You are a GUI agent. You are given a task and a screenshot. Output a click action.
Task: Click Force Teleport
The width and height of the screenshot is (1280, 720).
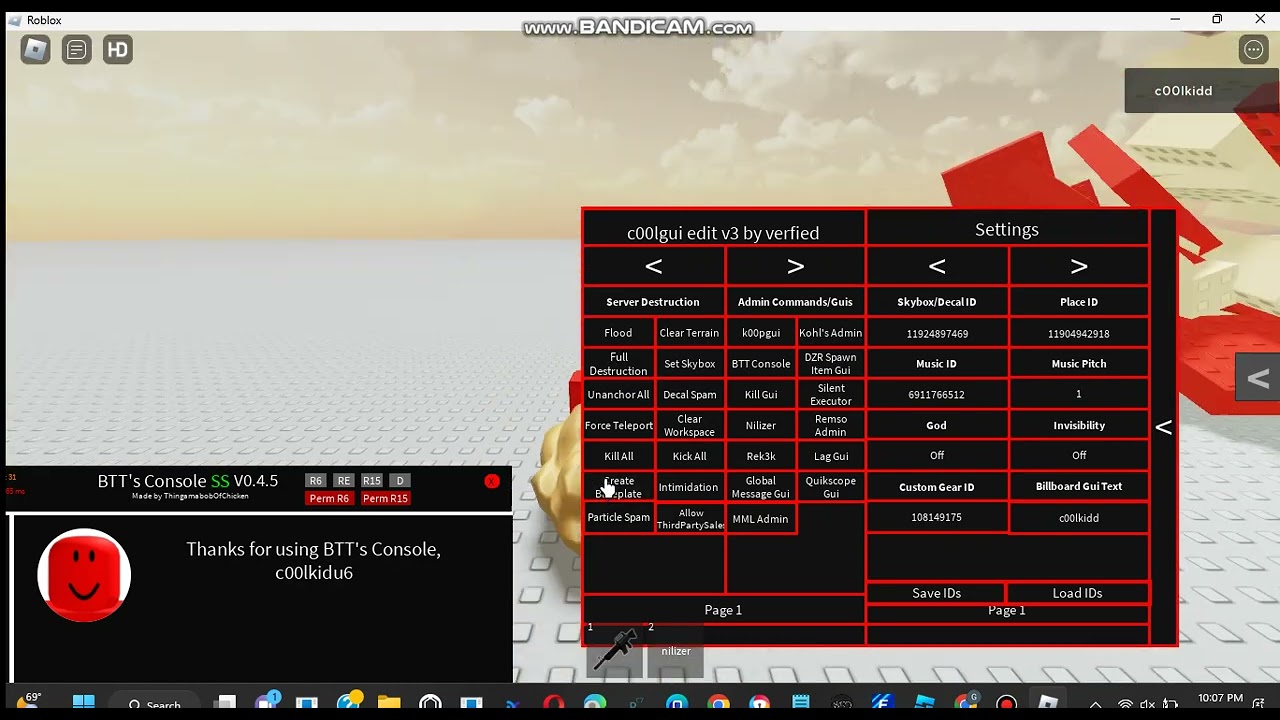[618, 425]
